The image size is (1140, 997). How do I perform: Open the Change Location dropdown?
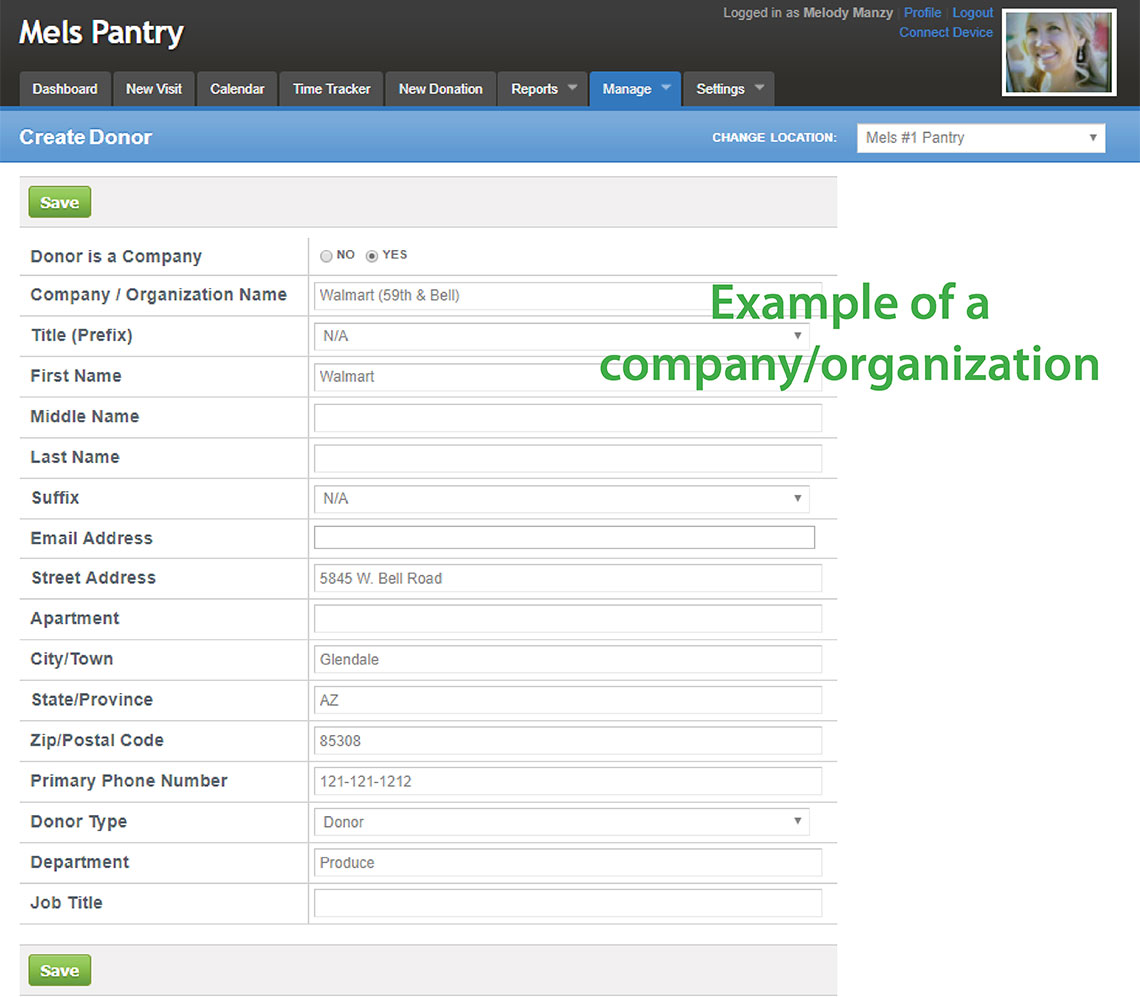981,138
